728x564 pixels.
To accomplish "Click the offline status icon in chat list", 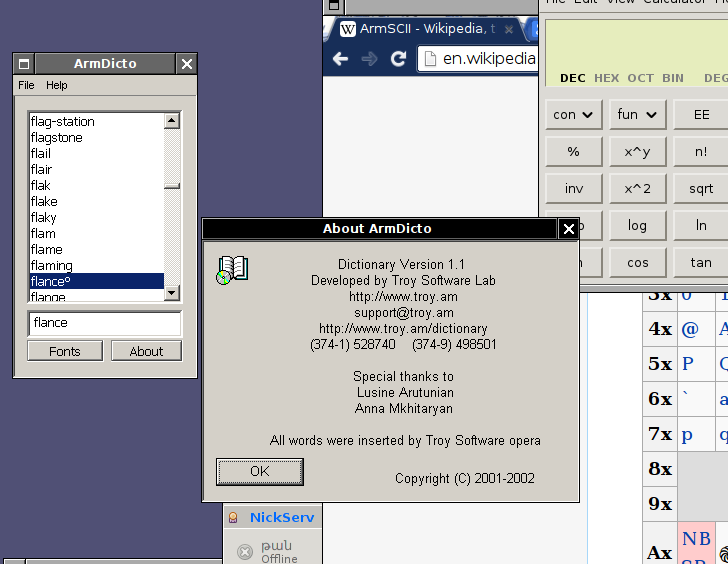I will 245,551.
